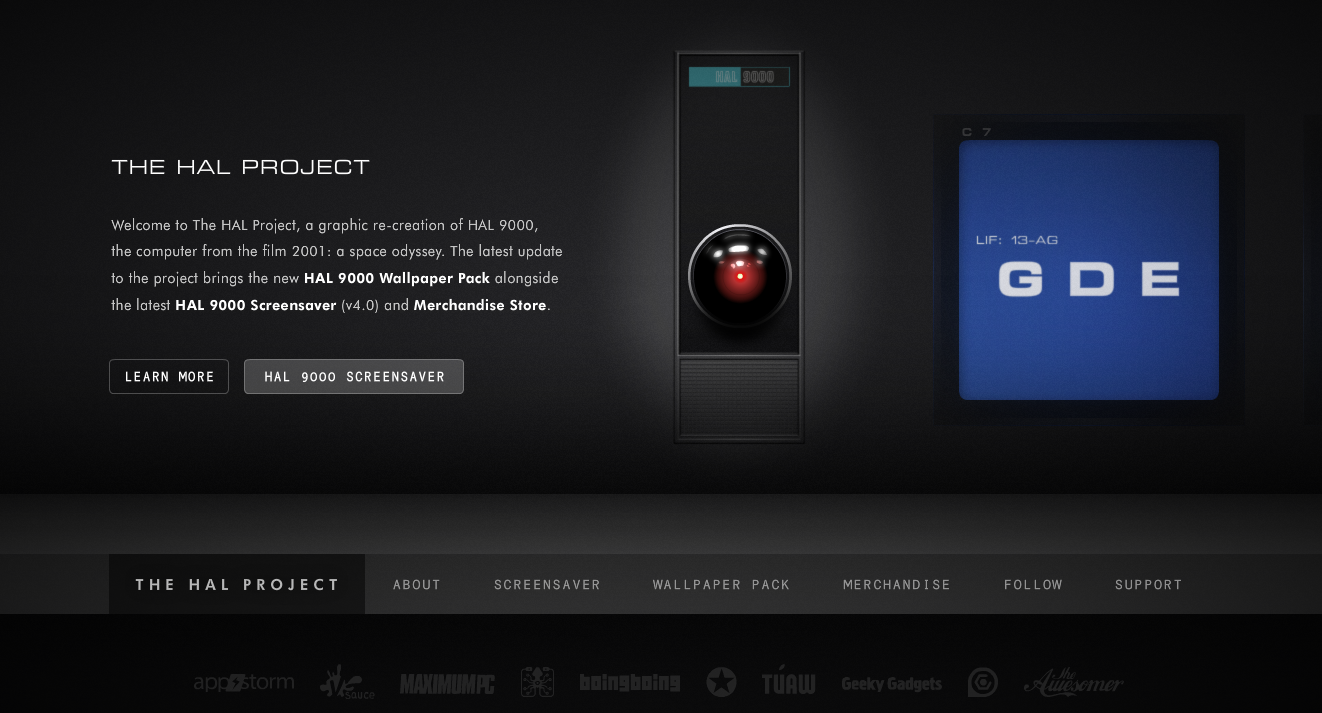Select the MaximumPC logo
1322x713 pixels.
click(446, 684)
